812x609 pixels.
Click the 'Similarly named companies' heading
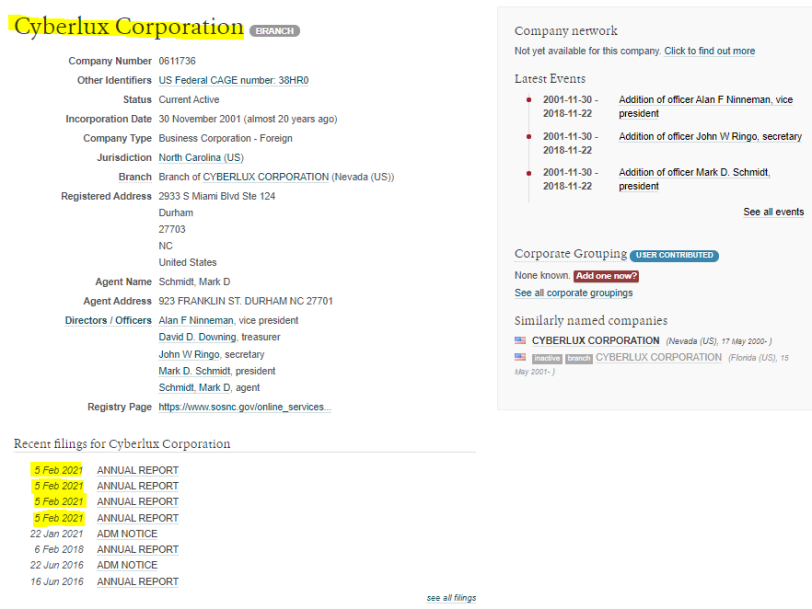[x=591, y=321]
